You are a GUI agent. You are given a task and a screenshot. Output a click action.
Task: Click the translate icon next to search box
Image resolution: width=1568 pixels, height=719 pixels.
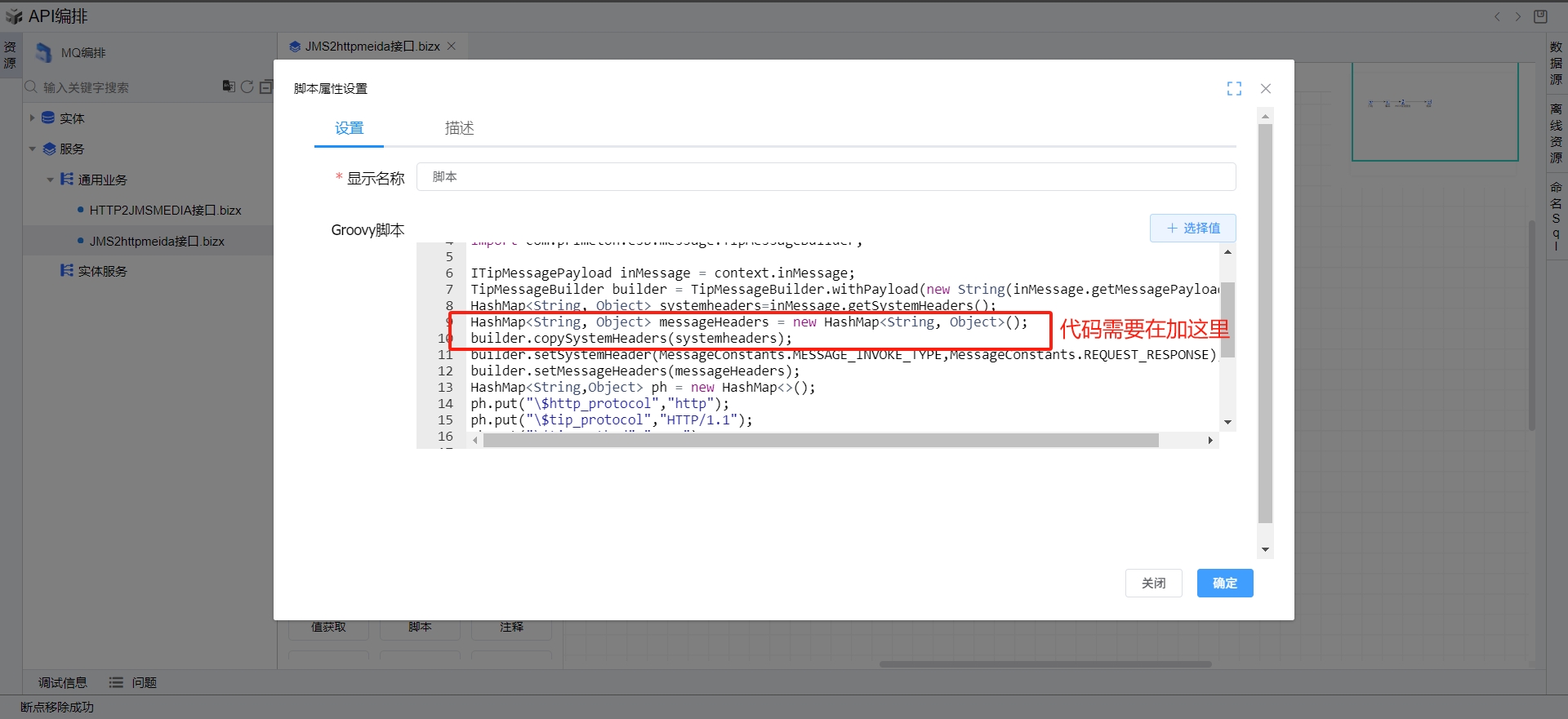(229, 87)
